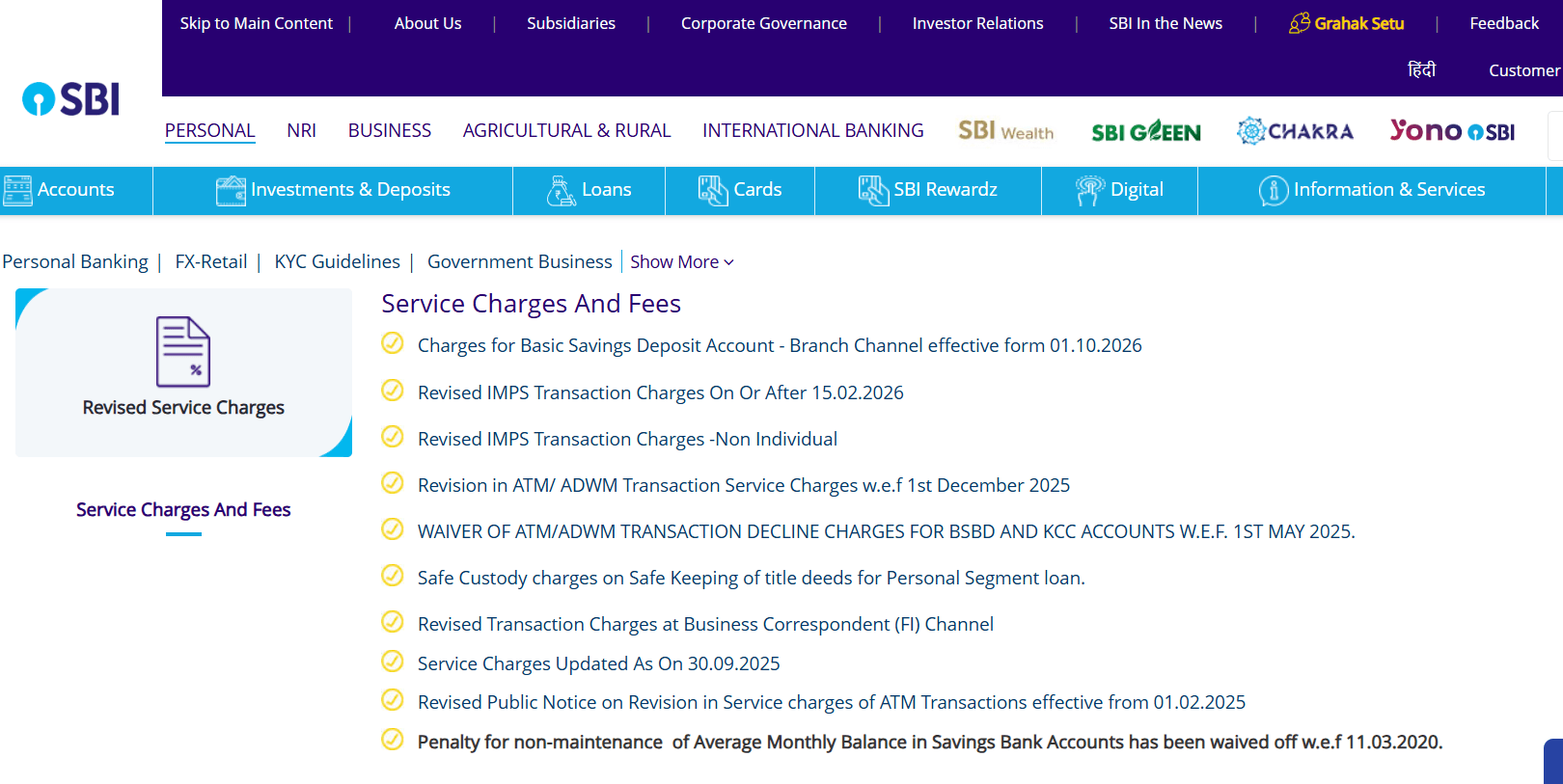1563x784 pixels.
Task: Click the Revised Service Charges document icon
Action: (183, 351)
